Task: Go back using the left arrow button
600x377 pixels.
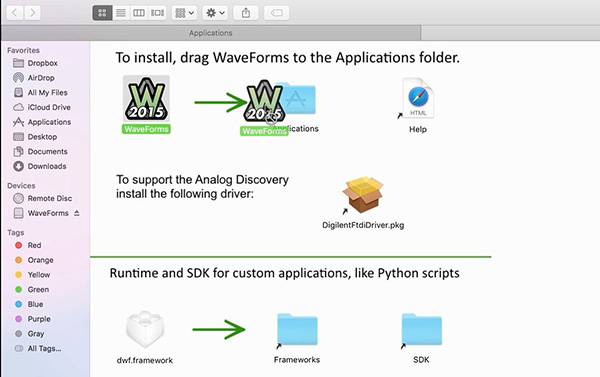Action: tap(15, 13)
